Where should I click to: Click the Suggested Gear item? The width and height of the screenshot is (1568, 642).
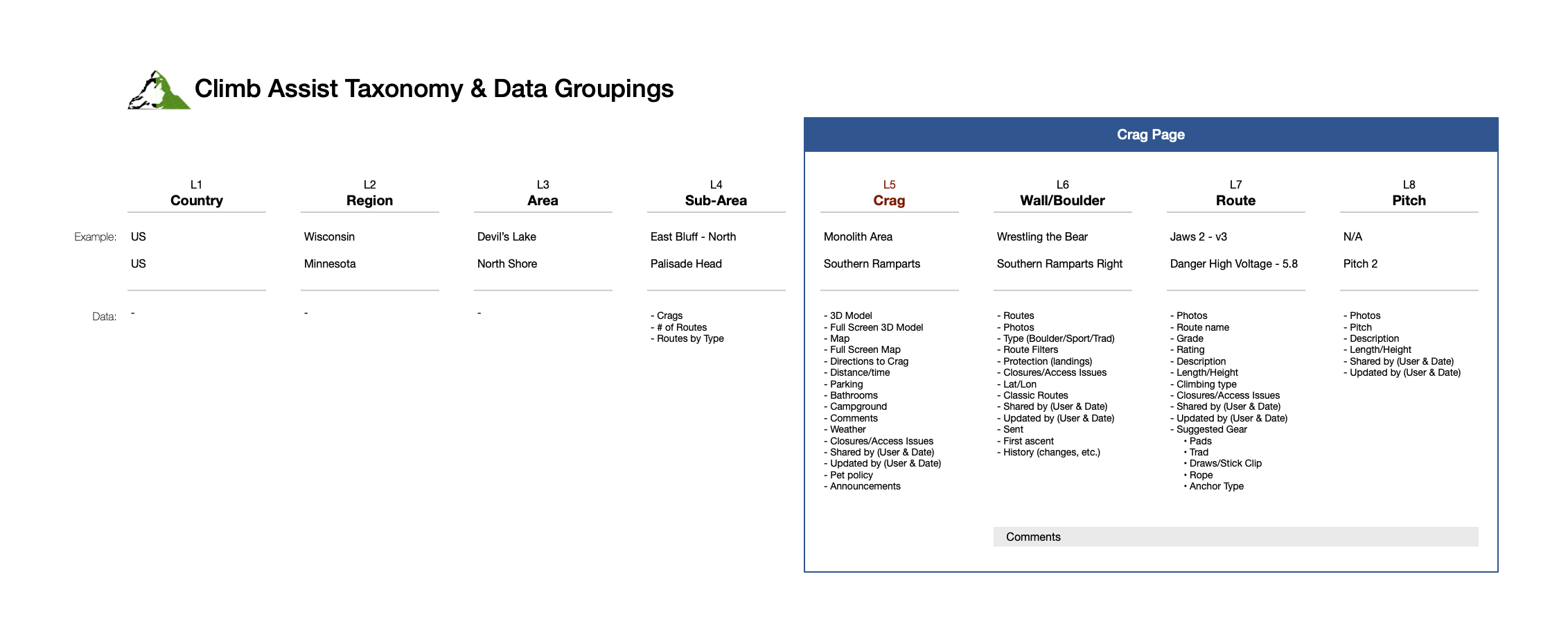[x=1208, y=429]
